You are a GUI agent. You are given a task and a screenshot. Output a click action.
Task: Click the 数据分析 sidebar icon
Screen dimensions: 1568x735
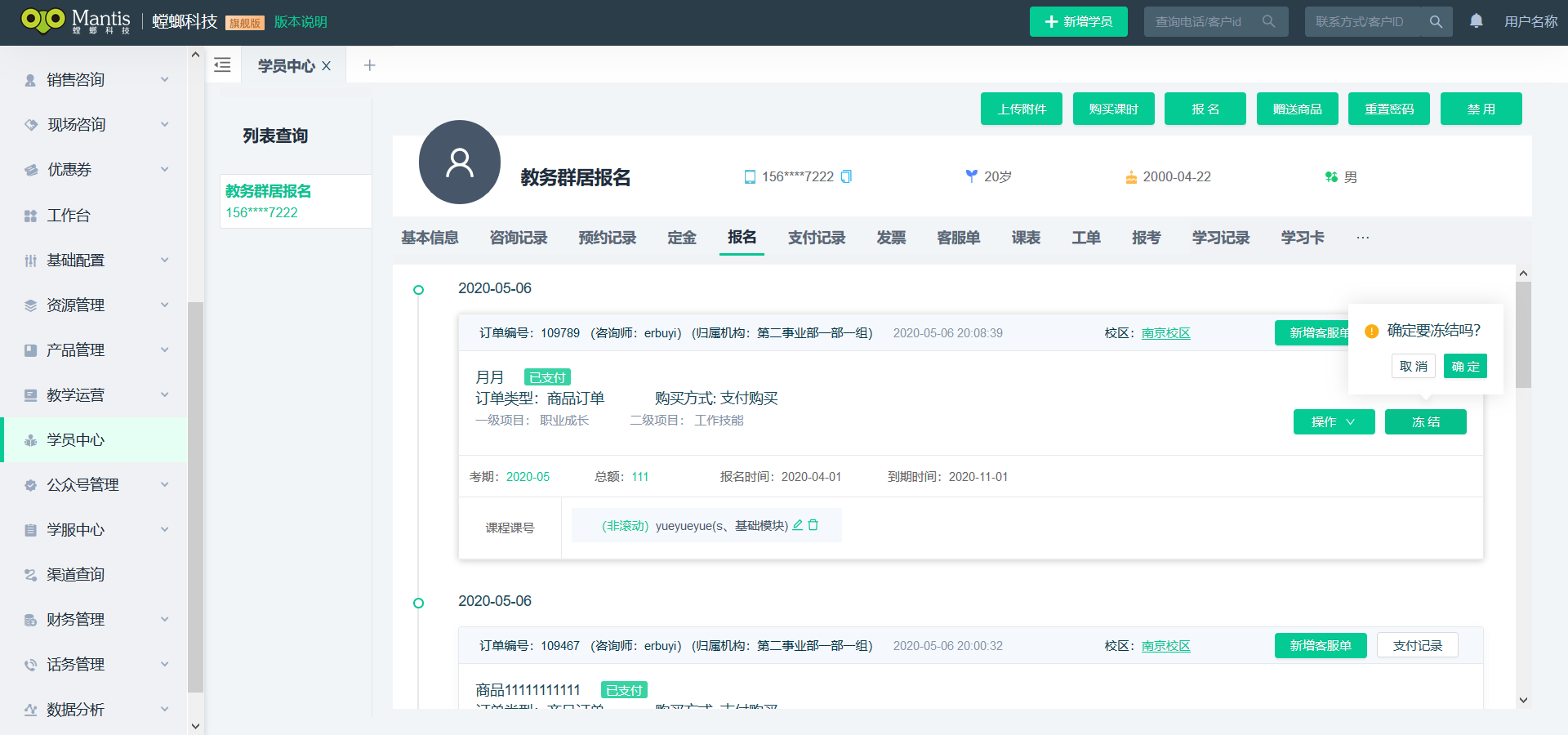(x=30, y=710)
